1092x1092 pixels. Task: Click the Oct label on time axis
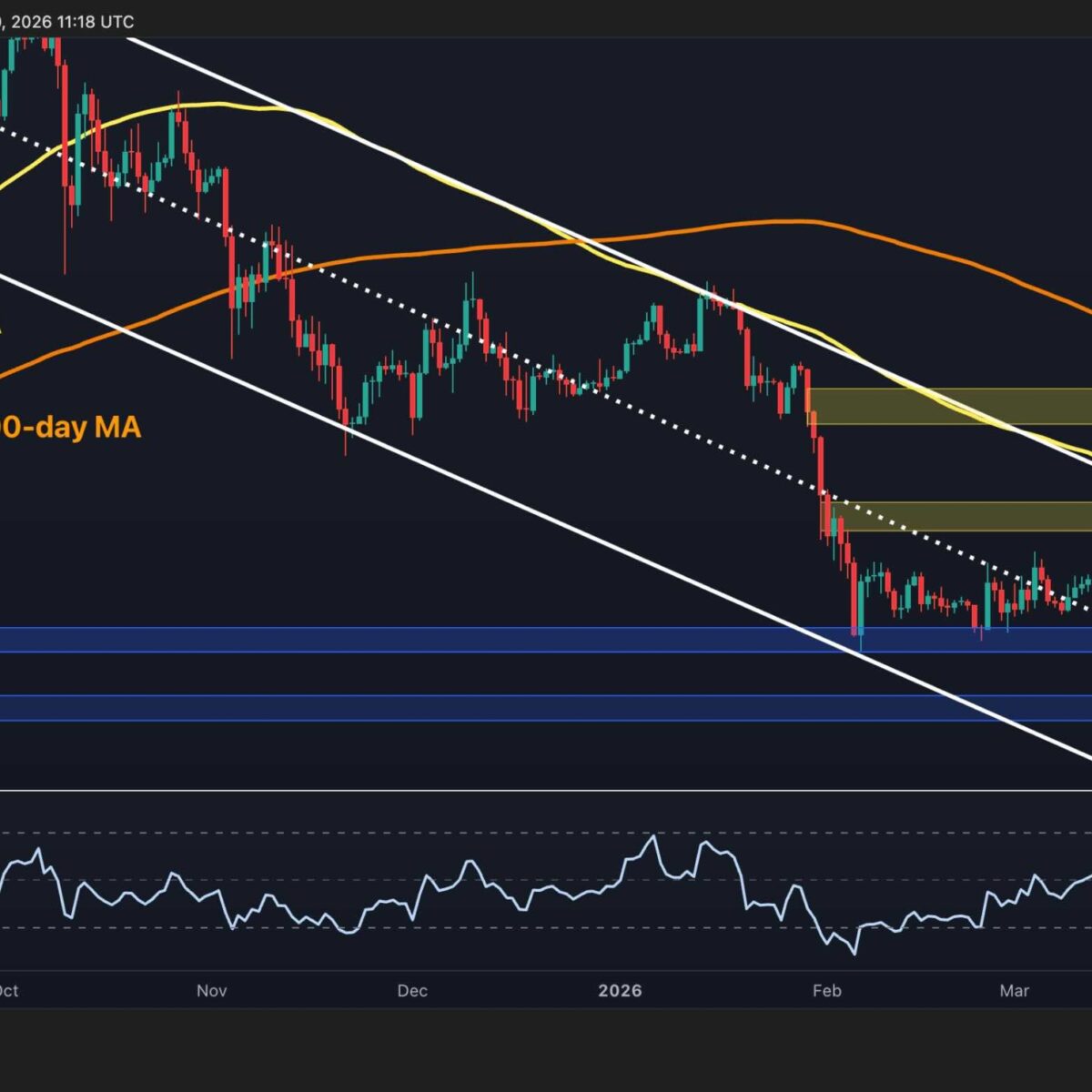(7, 990)
